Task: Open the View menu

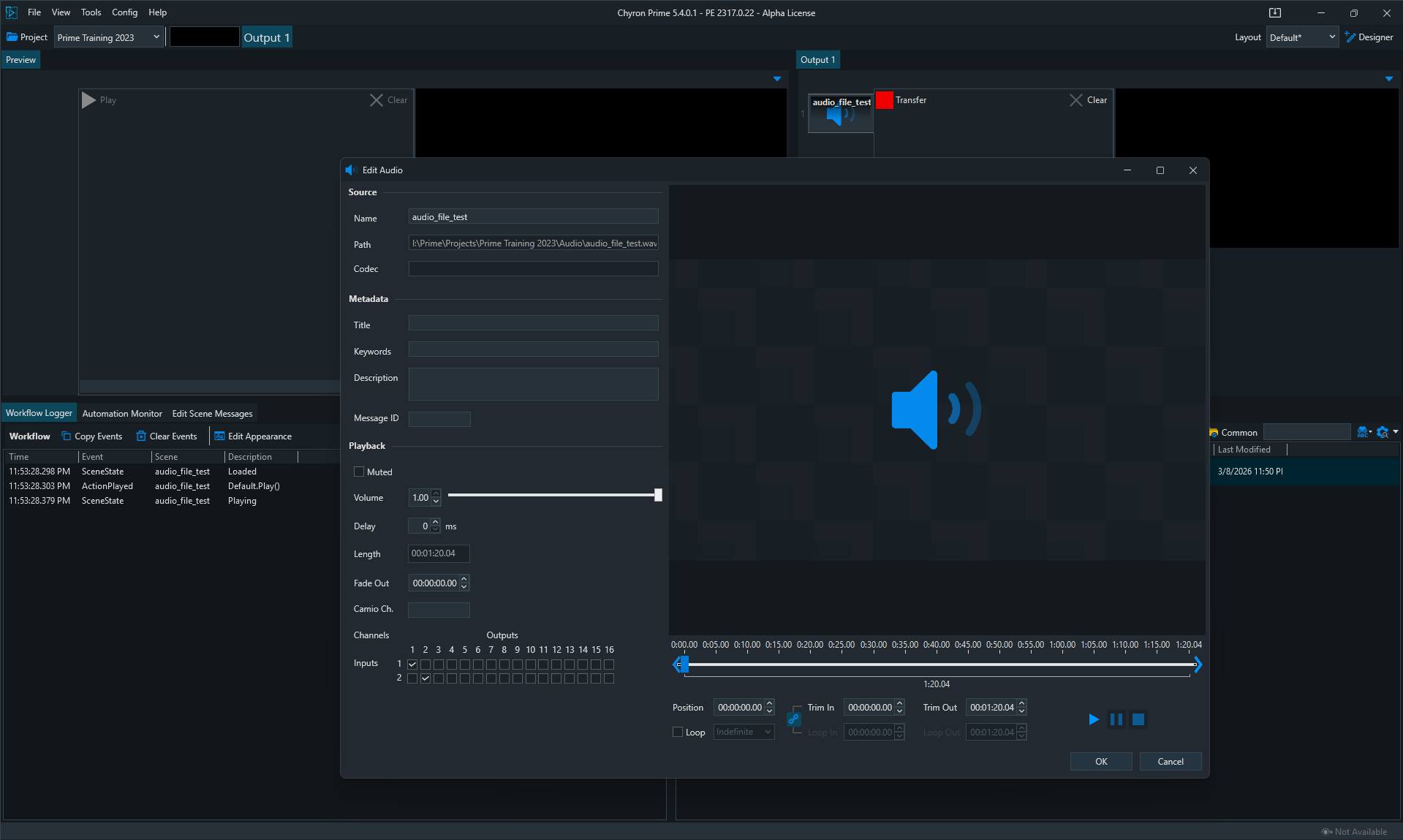Action: tap(61, 12)
